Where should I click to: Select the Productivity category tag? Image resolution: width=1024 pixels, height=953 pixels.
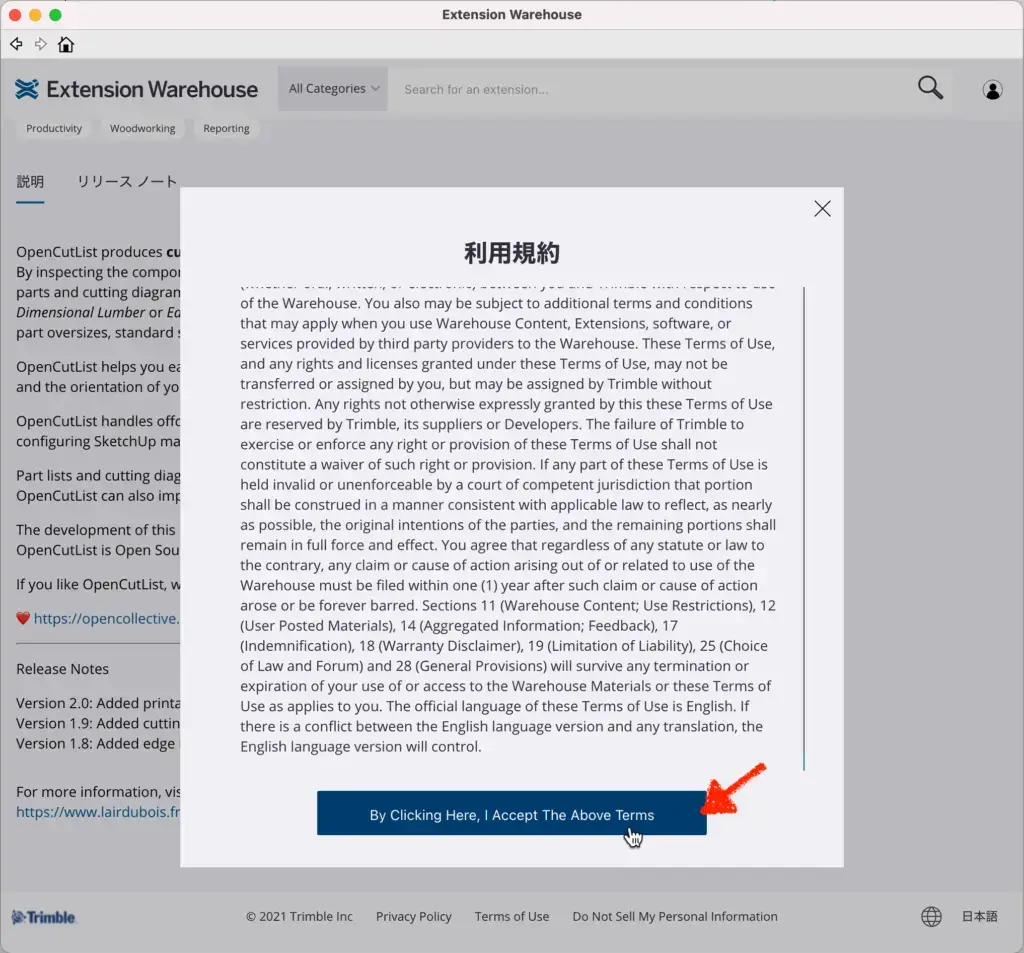coord(54,129)
